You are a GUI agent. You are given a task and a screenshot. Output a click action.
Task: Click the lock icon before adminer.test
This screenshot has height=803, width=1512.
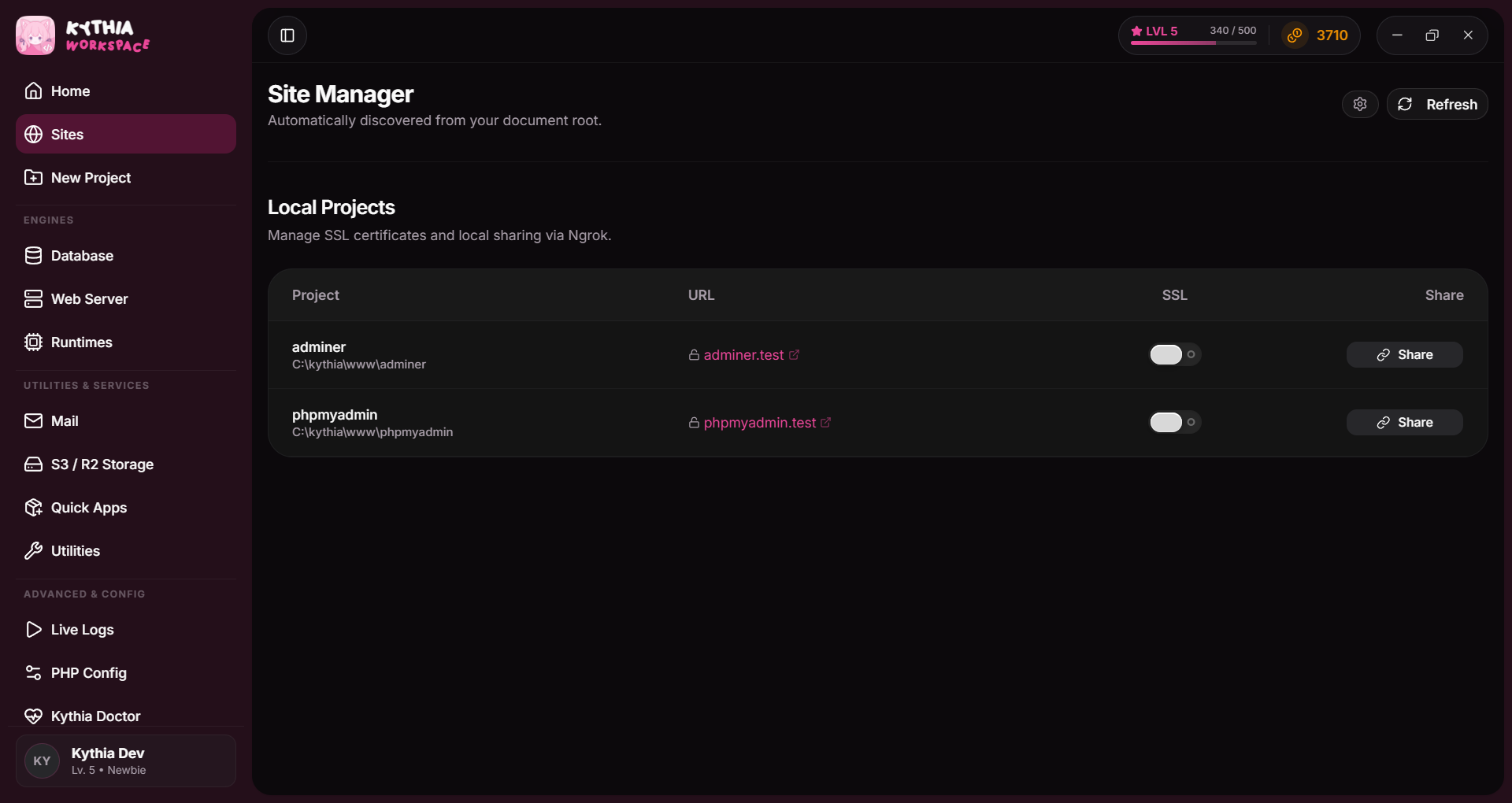tap(694, 355)
